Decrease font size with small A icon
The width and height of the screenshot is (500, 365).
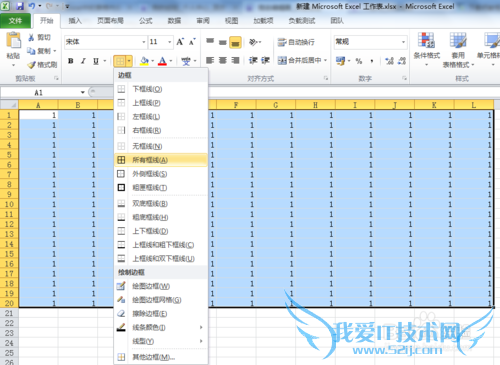[192, 42]
